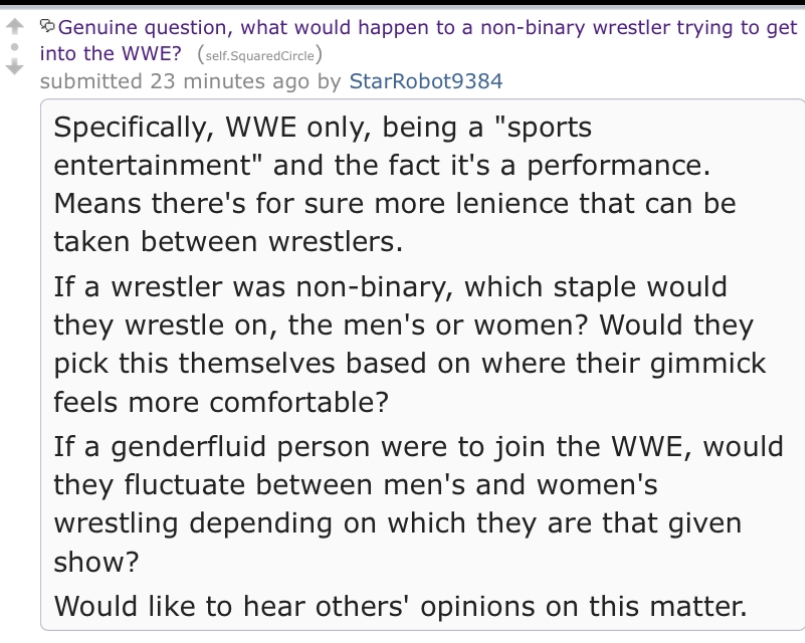805x643 pixels.
Task: Click the "Would like to hear others' opinions" line
Action: [x=400, y=606]
